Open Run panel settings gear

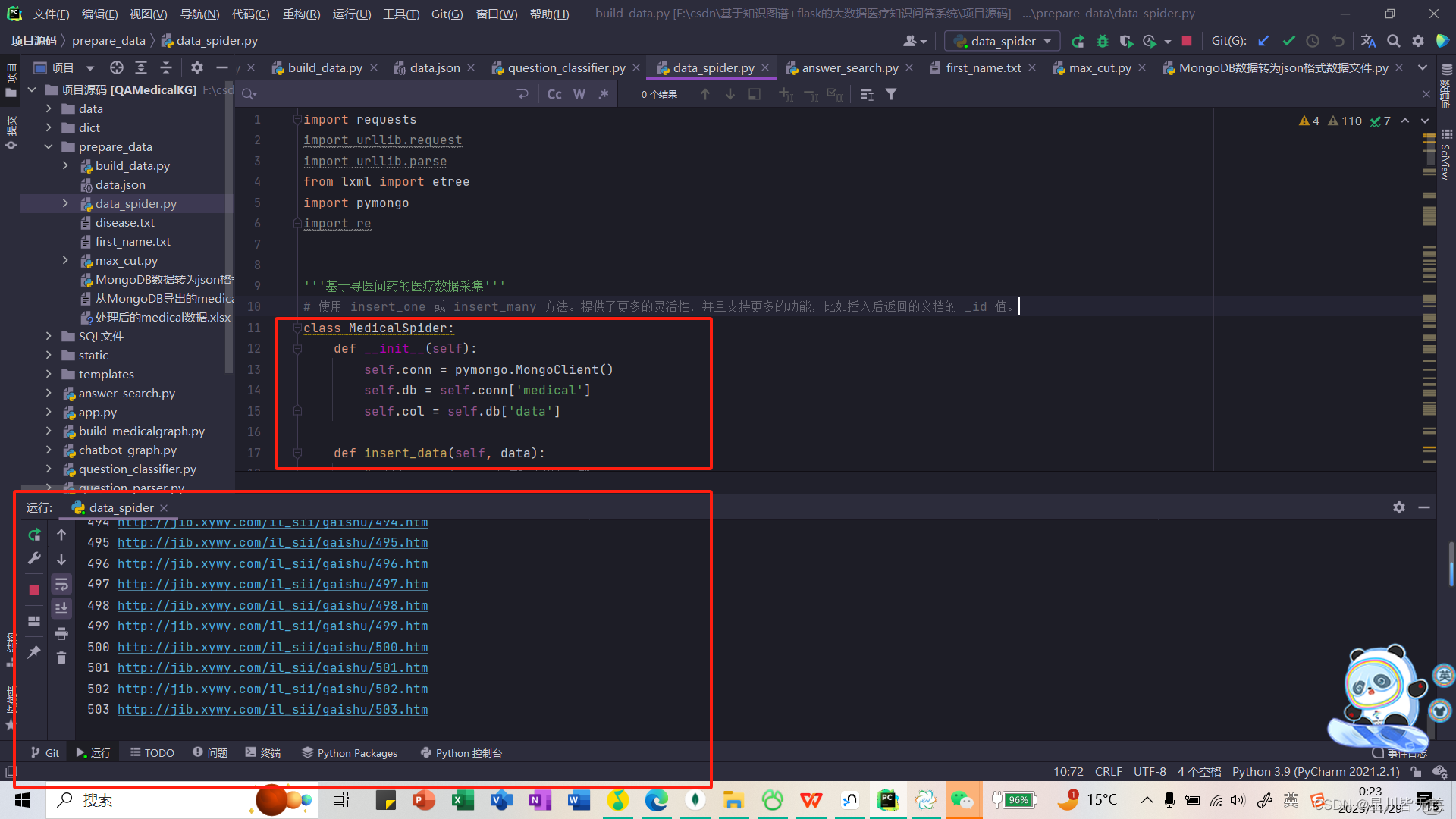coord(1399,507)
